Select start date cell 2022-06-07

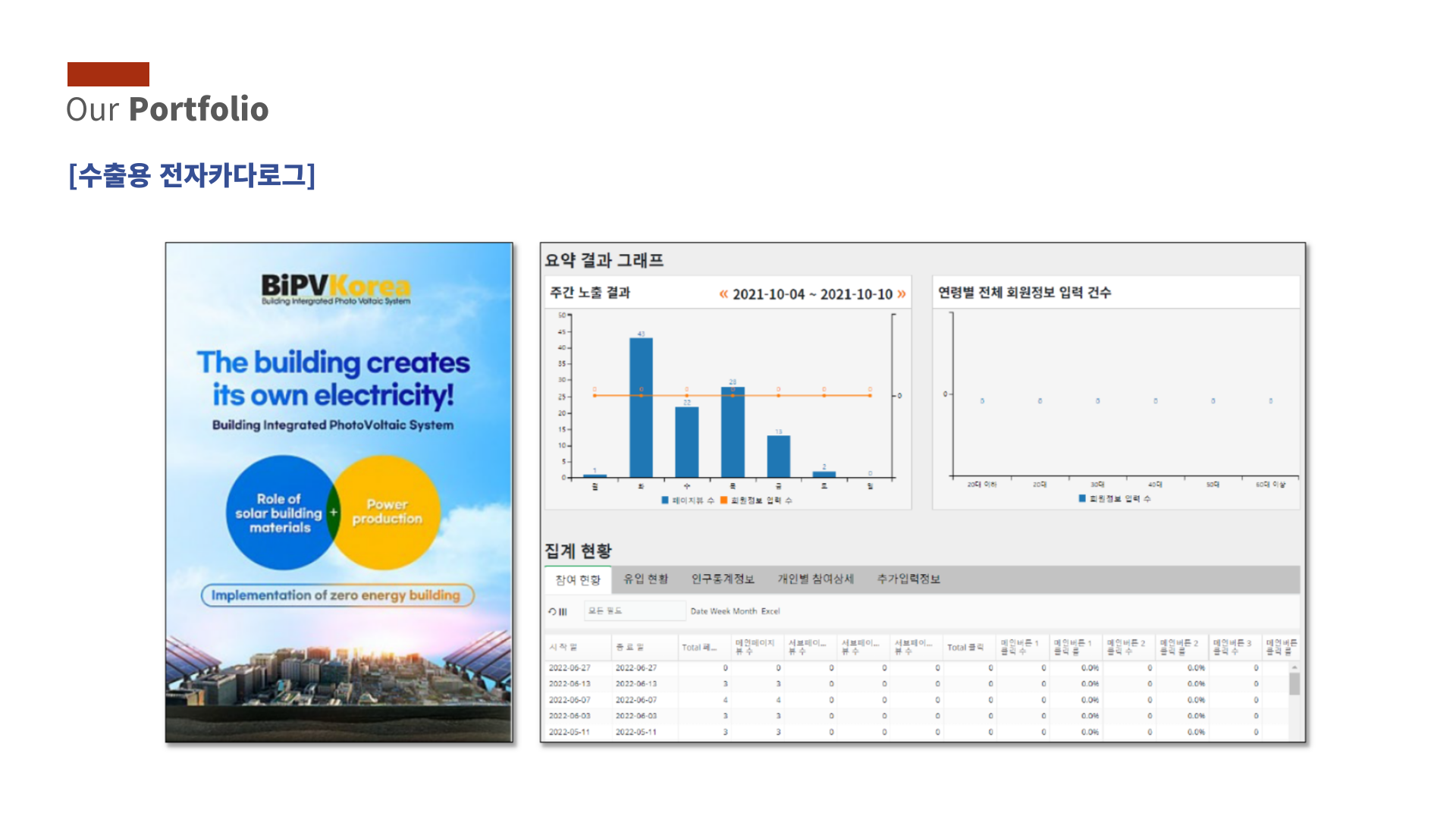570,700
